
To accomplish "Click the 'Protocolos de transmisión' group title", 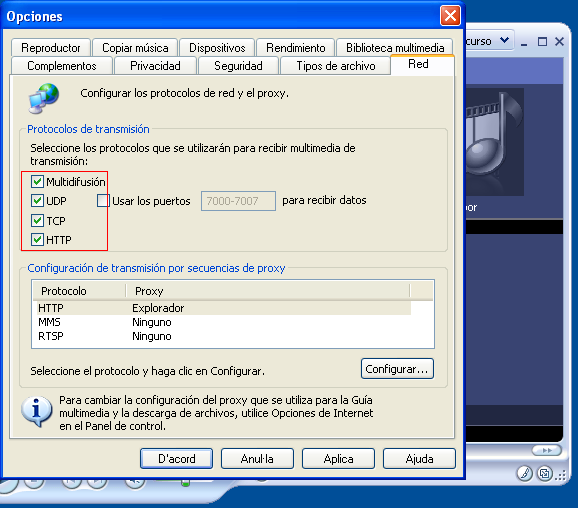I will point(88,129).
